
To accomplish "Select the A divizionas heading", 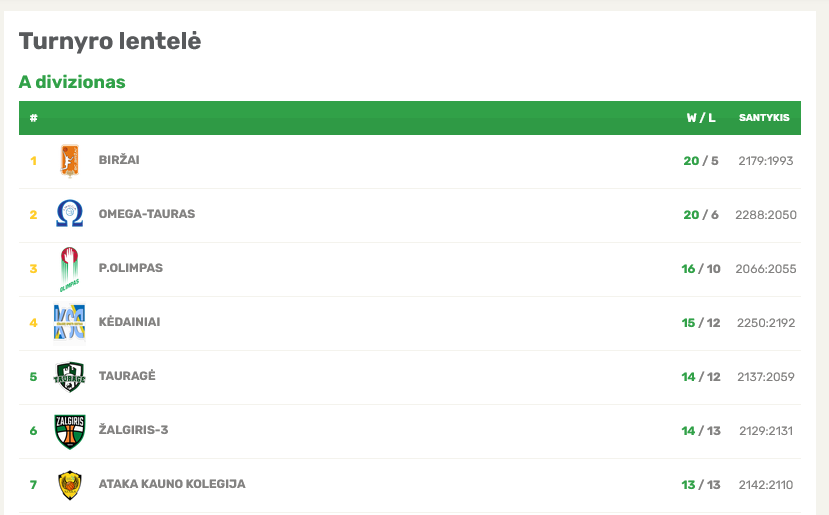I will point(72,82).
